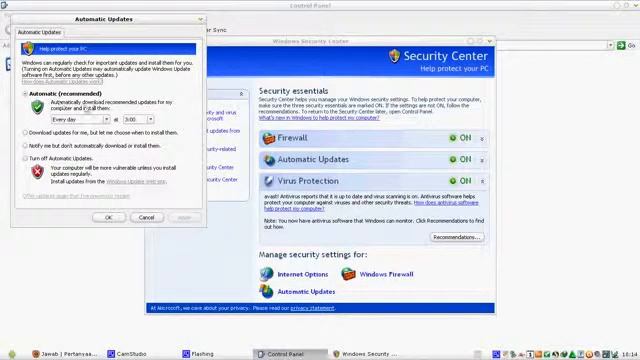Expand the Firewall section chevron

pos(482,139)
